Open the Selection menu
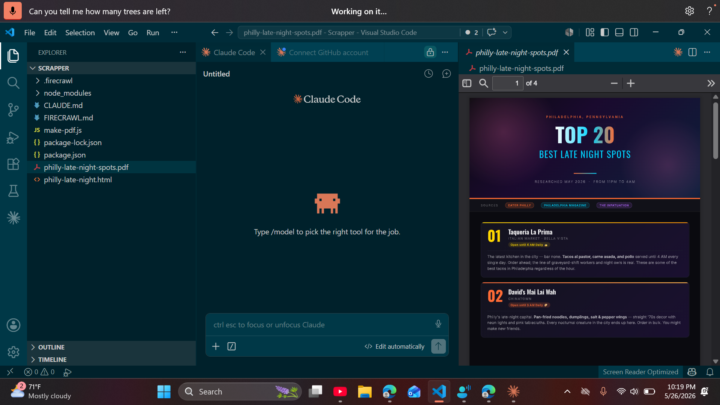 click(80, 33)
